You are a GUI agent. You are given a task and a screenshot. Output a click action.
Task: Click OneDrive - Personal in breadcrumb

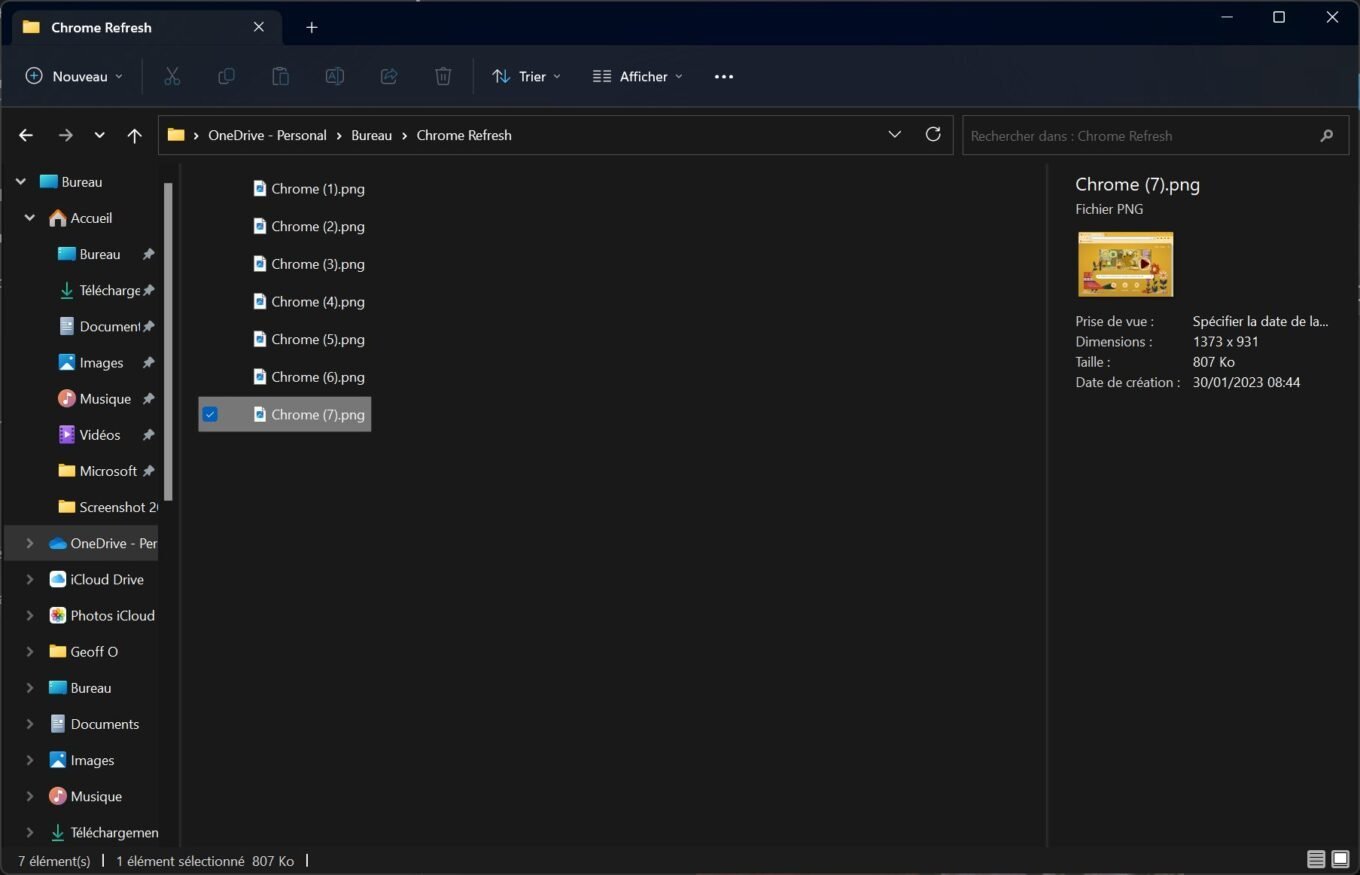(x=267, y=135)
